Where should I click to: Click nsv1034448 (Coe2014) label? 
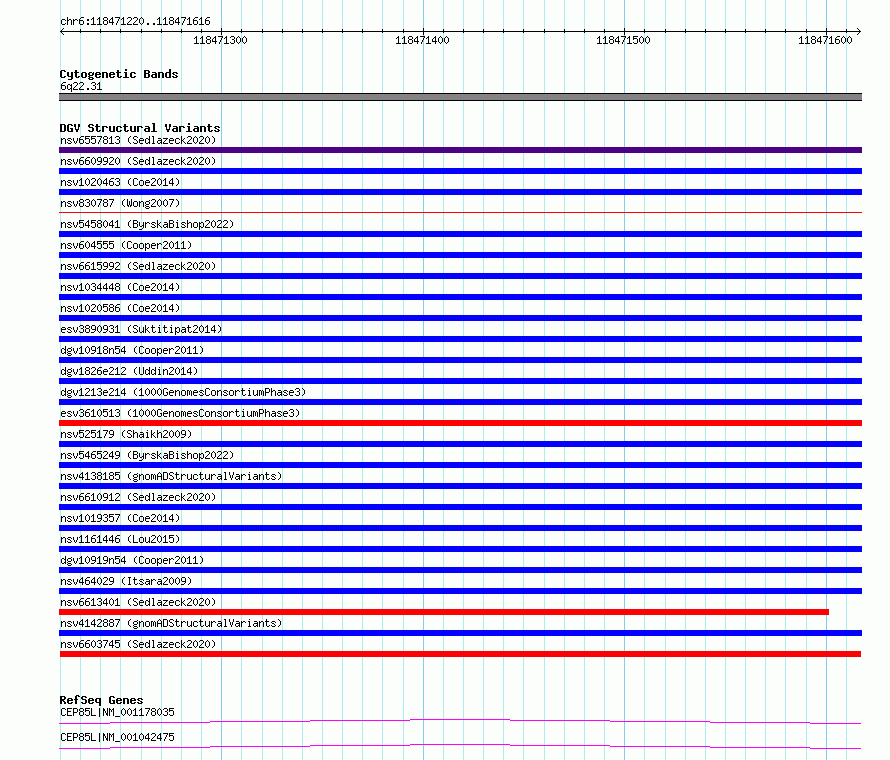tap(120, 287)
